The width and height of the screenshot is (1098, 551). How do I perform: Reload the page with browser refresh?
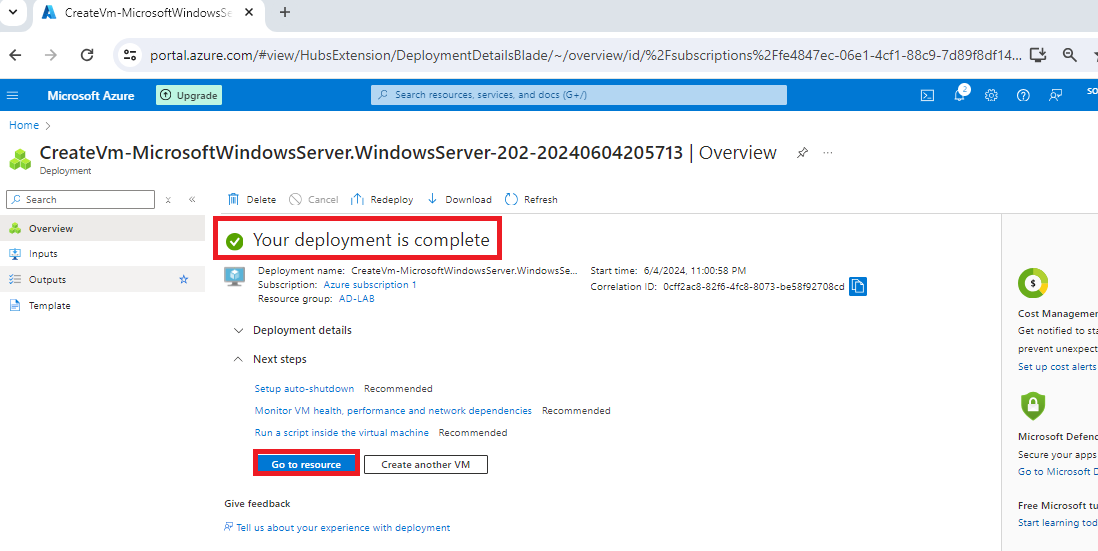pos(87,55)
